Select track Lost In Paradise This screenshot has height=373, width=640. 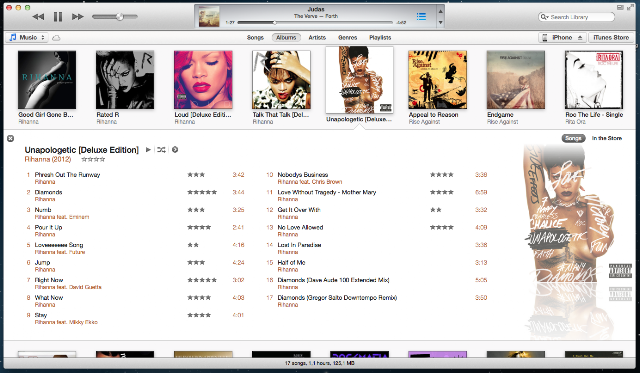(299, 245)
